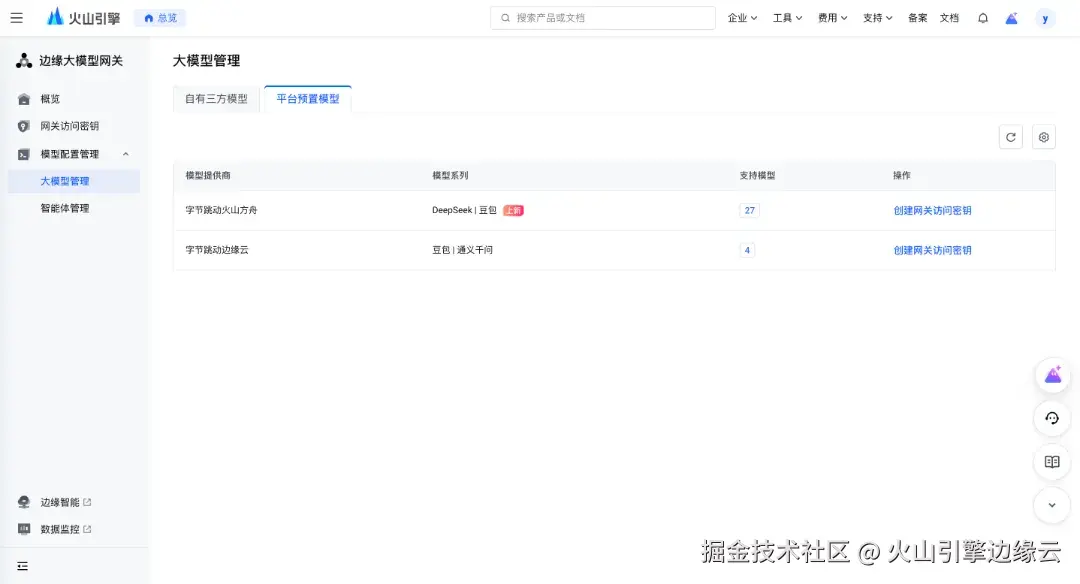Collapse the floating button group chevron

point(1052,505)
